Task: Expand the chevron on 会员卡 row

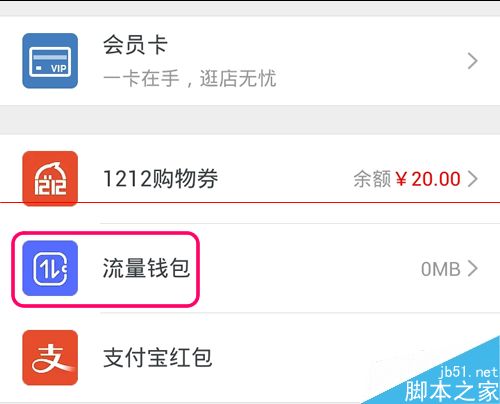Action: pyautogui.click(x=472, y=61)
